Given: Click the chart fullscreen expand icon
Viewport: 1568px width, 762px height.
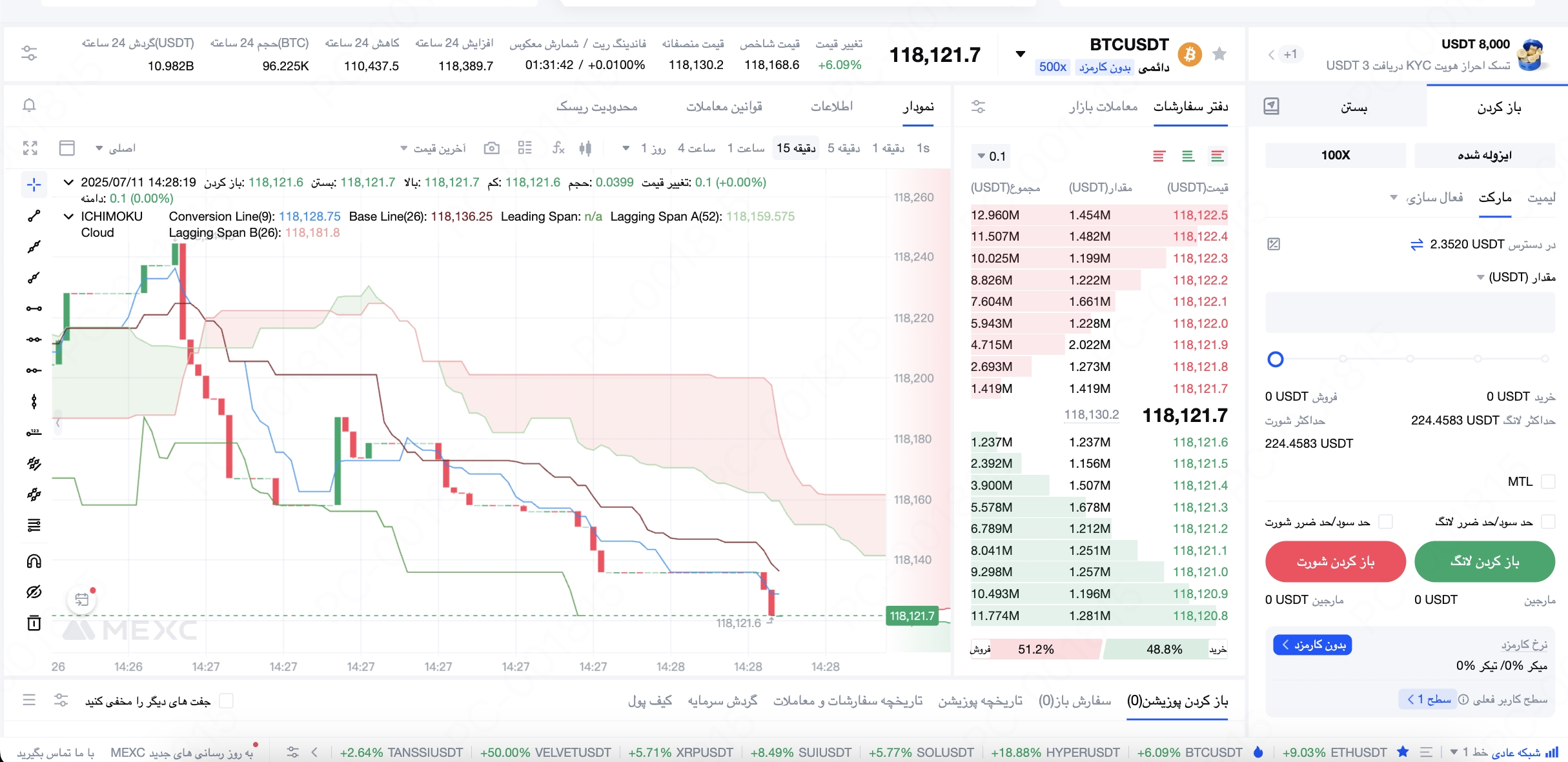Looking at the screenshot, I should 30,148.
